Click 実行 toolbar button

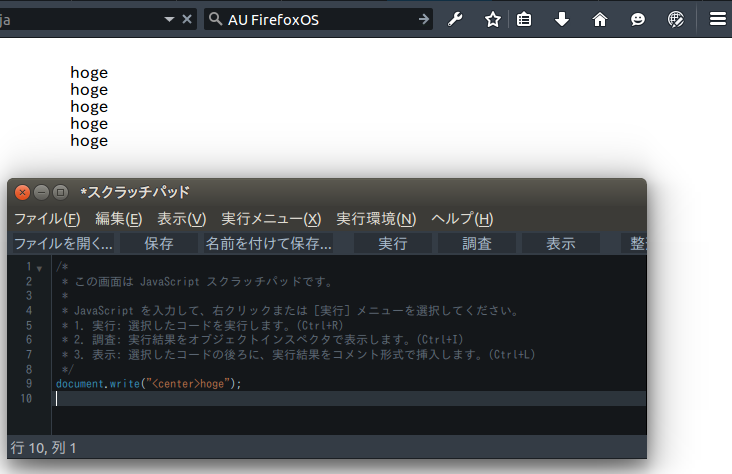pos(393,243)
